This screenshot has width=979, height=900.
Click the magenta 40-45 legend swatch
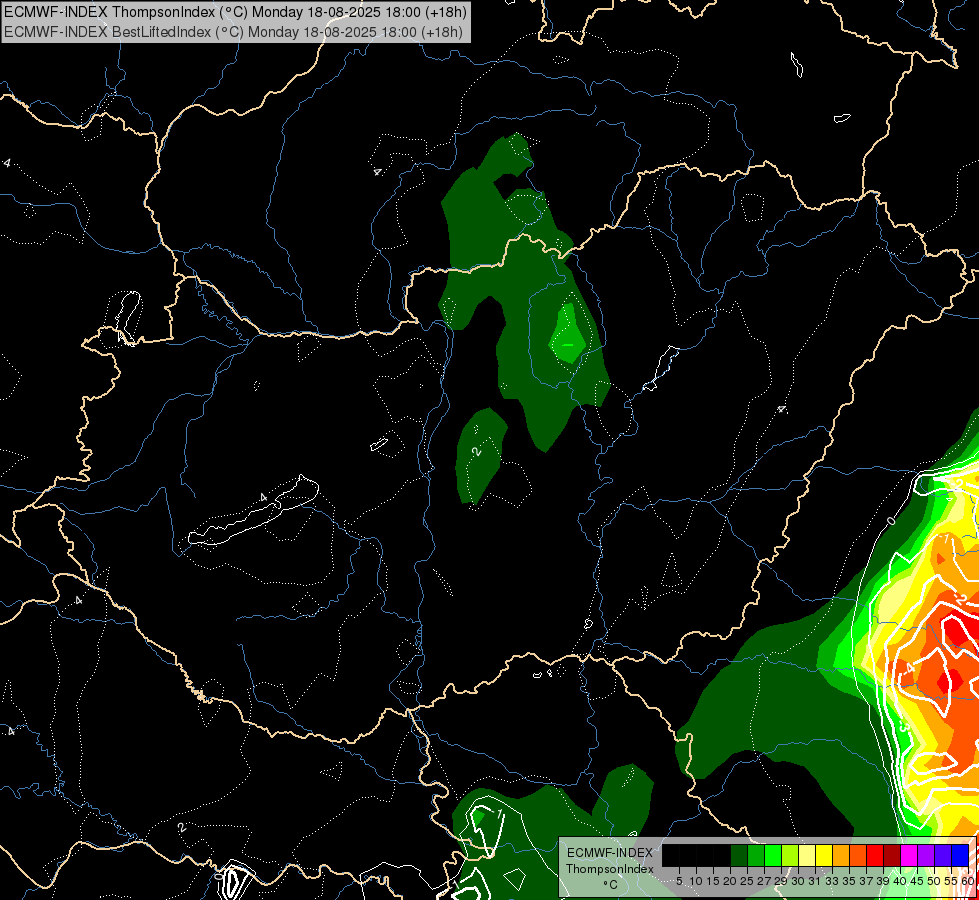tap(909, 855)
